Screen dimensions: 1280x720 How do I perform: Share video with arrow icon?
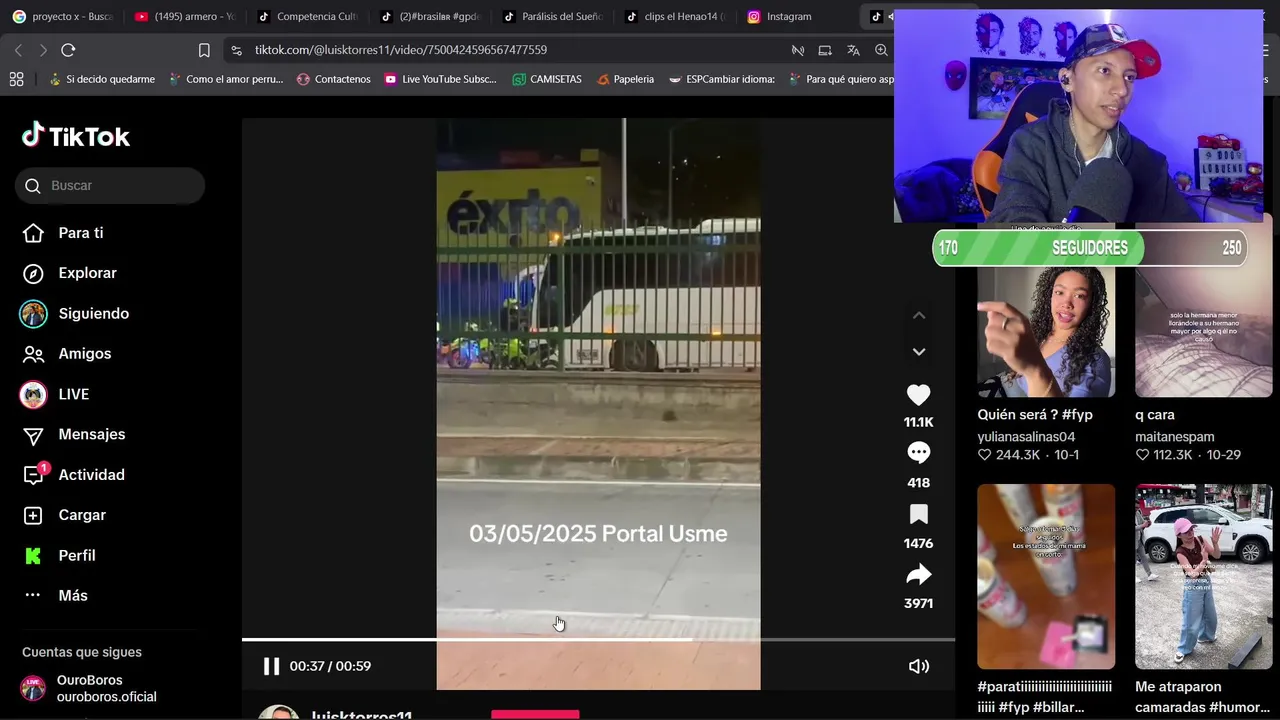click(918, 574)
